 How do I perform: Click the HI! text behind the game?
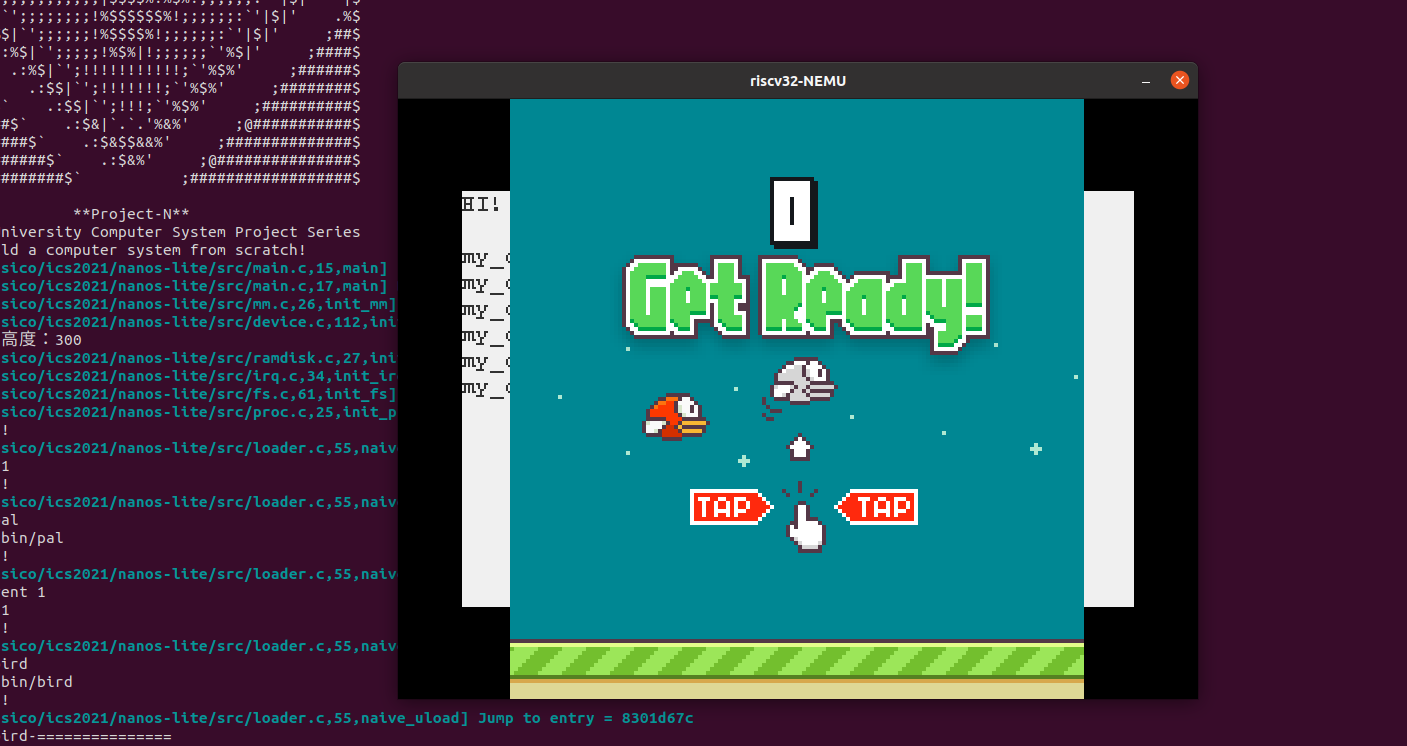coord(481,204)
